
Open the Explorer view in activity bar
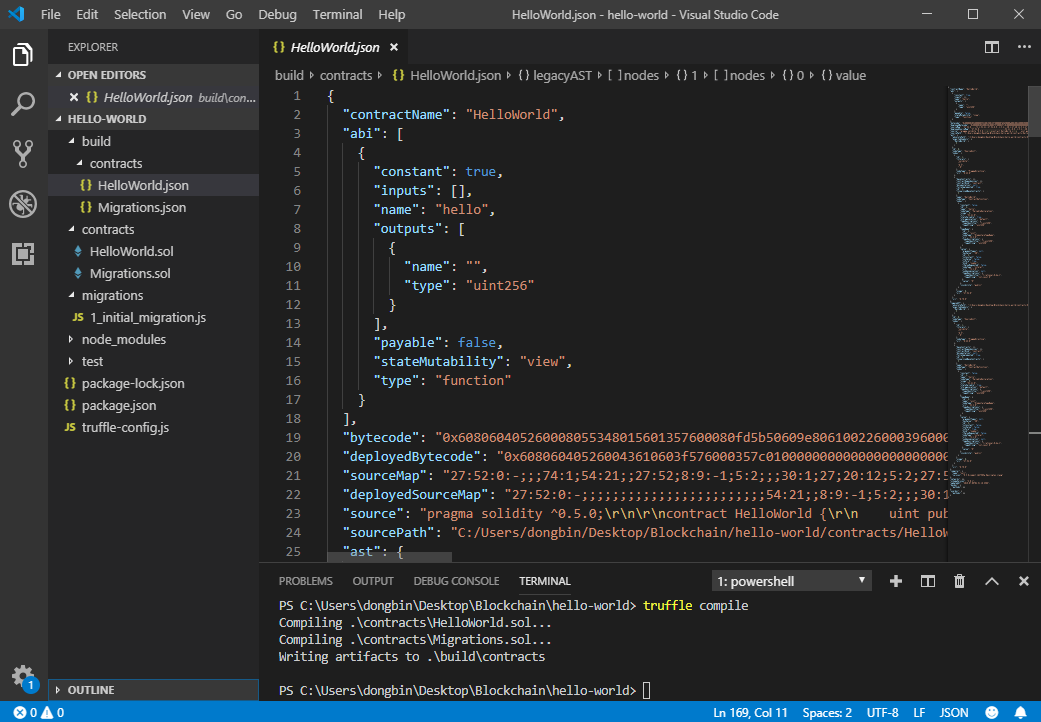(x=23, y=54)
